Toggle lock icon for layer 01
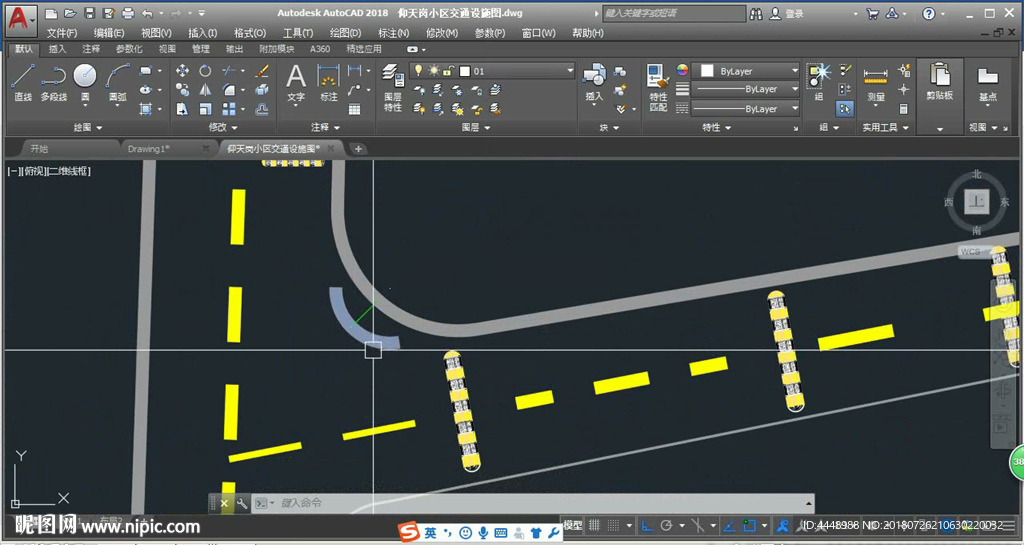Image resolution: width=1024 pixels, height=545 pixels. coord(448,70)
